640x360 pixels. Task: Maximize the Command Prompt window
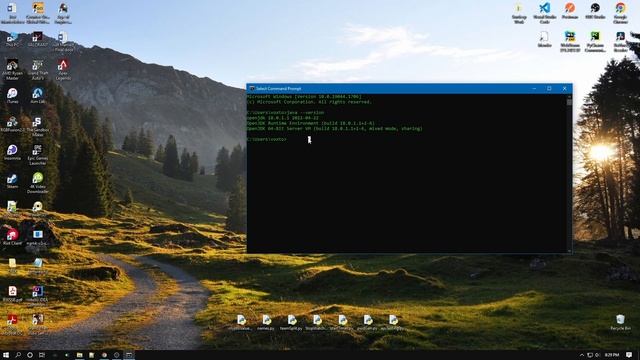click(x=549, y=89)
